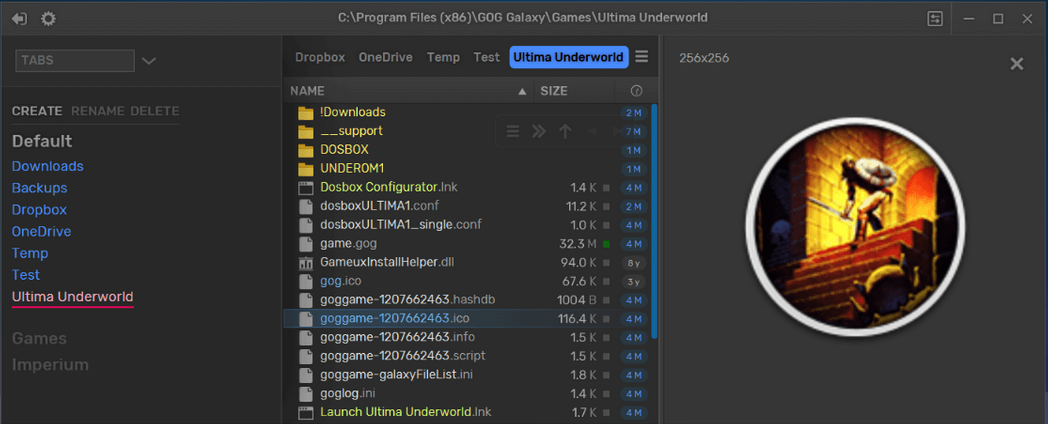
Task: Click the 3 y age badge on gog.ico
Action: point(633,282)
